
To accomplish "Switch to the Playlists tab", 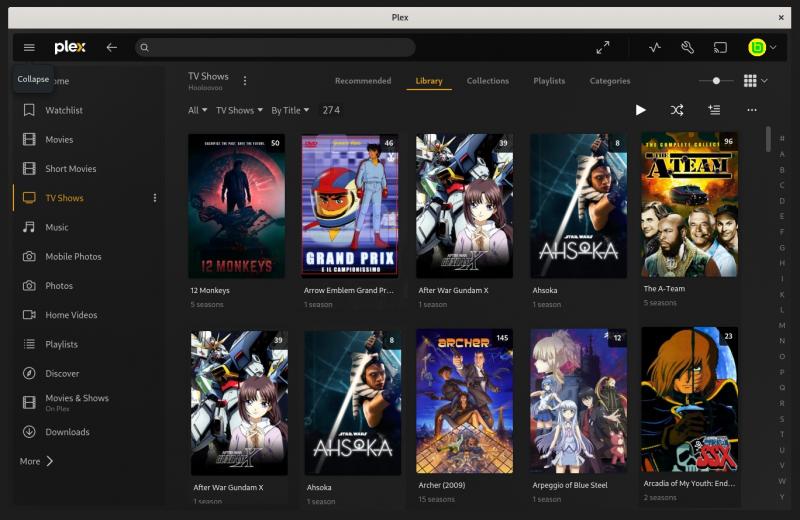I will [x=549, y=81].
